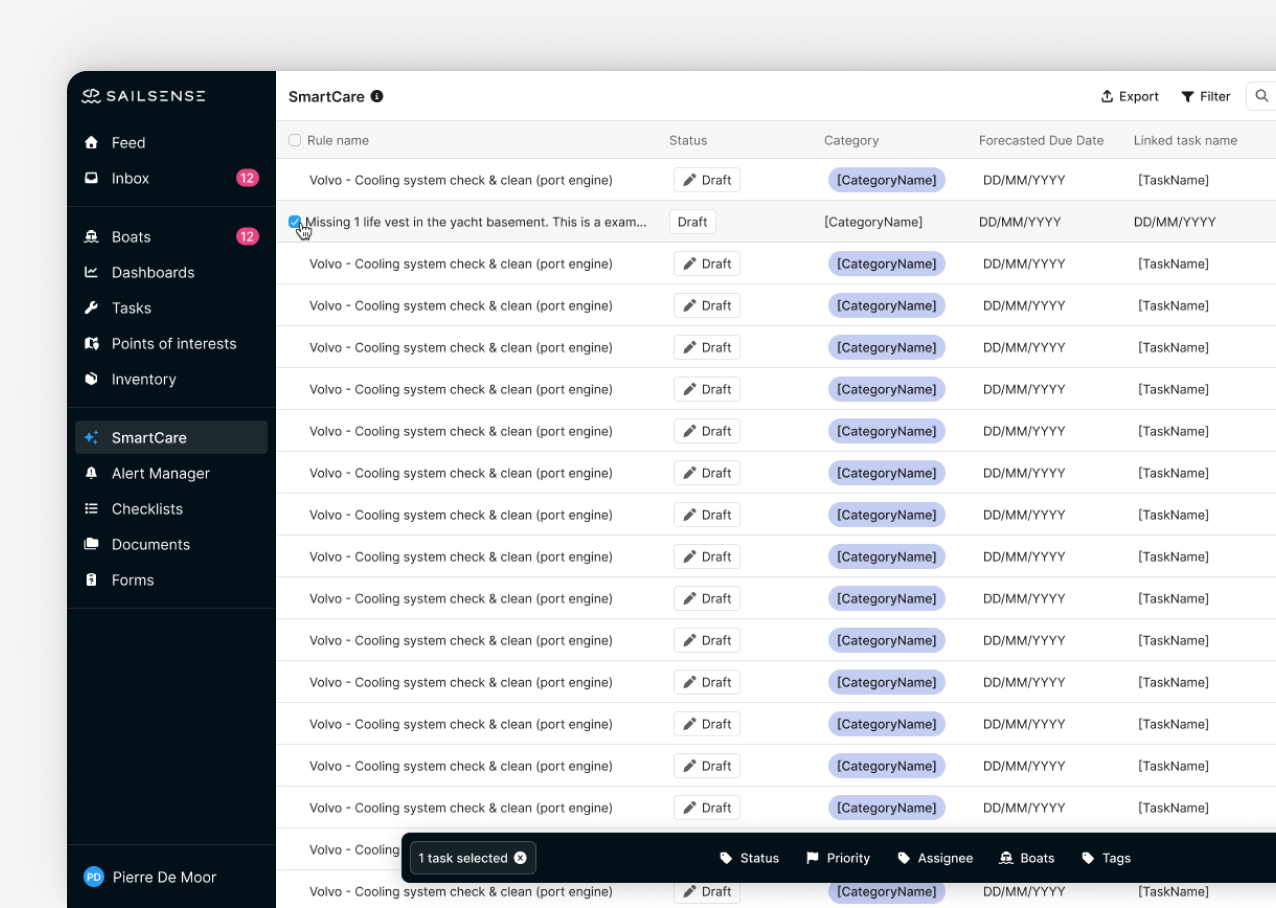Open the Alert Manager page

click(x=160, y=473)
